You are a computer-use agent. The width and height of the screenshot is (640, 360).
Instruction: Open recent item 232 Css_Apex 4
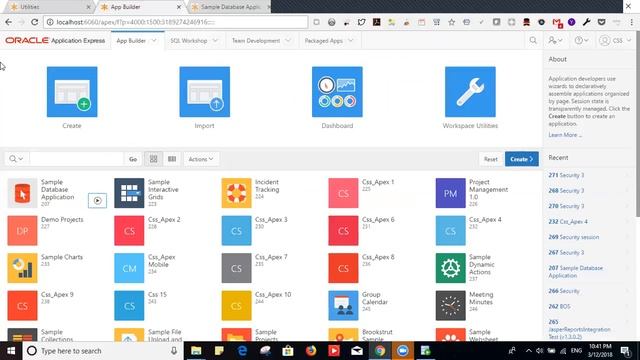click(x=568, y=222)
